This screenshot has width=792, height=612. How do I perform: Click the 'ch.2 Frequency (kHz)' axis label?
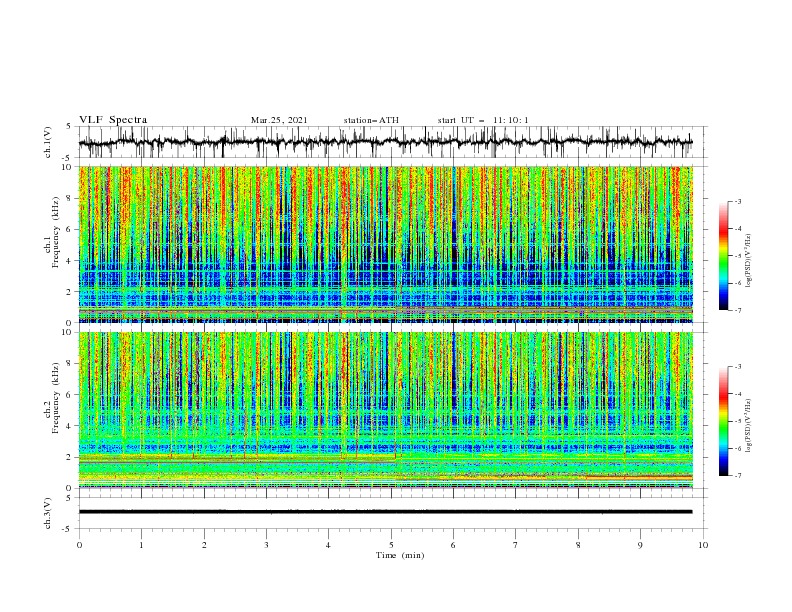(x=52, y=397)
